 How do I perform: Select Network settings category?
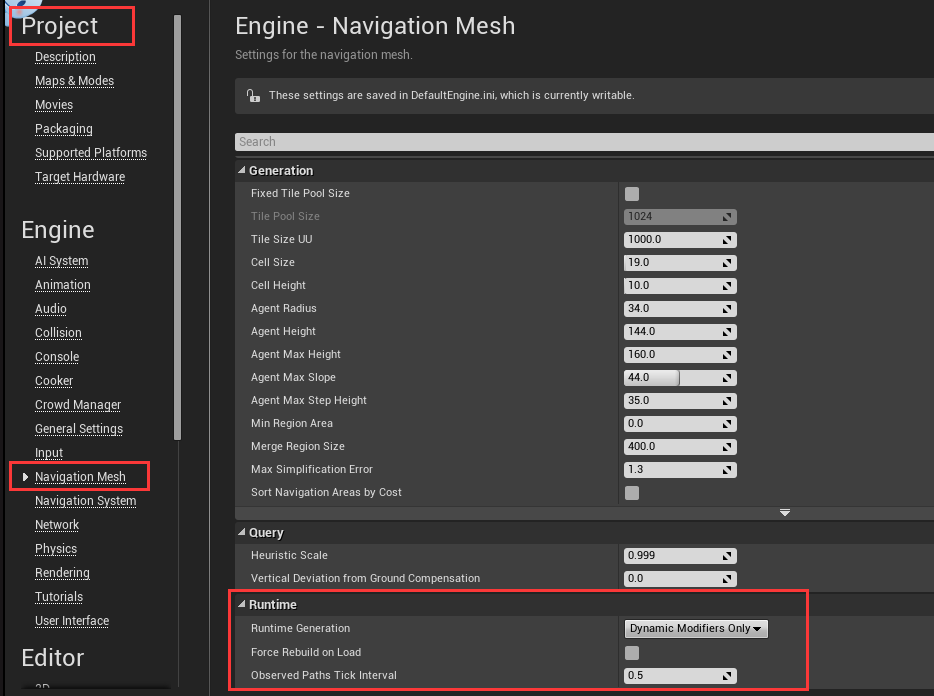(x=57, y=525)
